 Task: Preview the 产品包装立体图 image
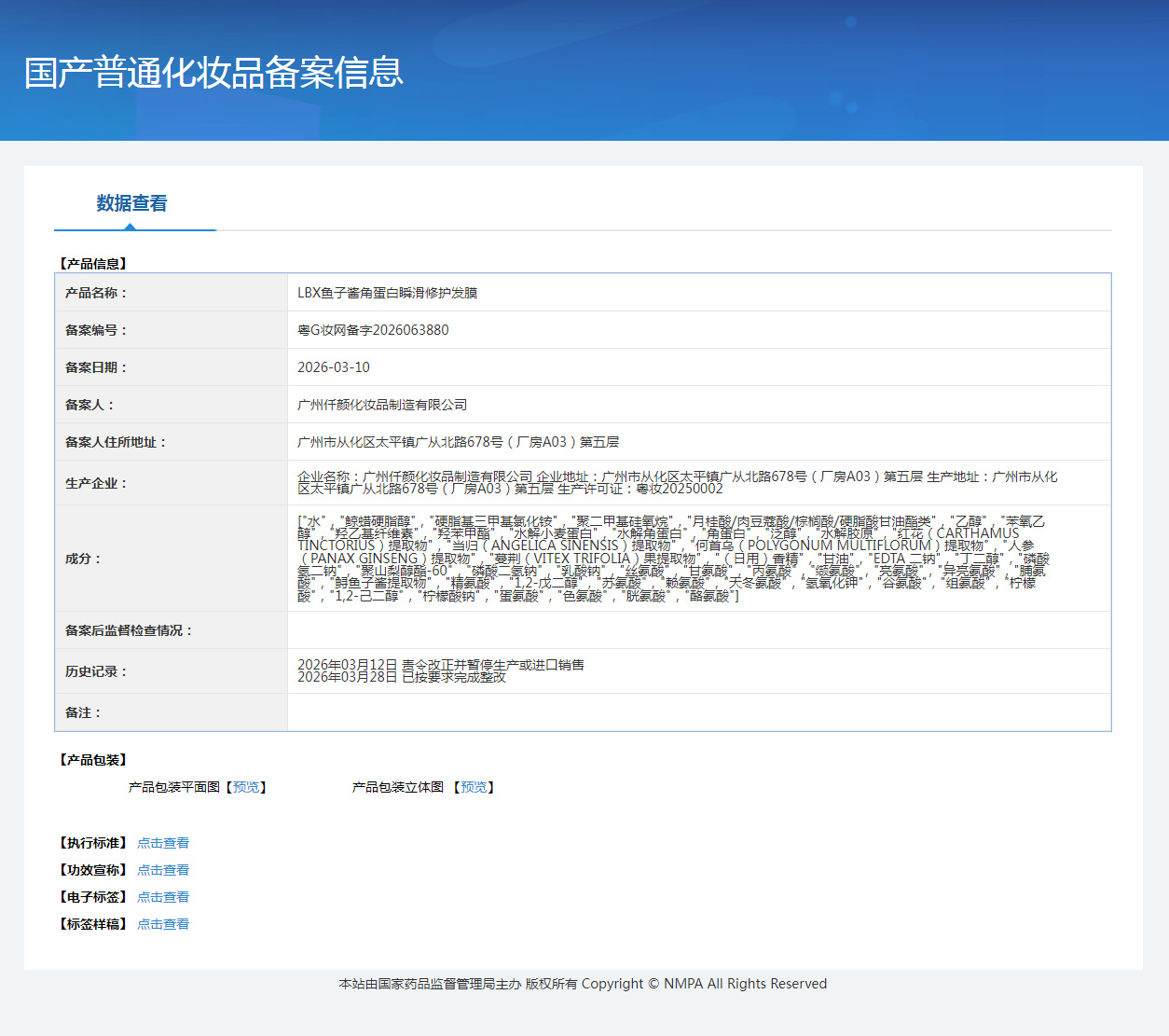[474, 787]
